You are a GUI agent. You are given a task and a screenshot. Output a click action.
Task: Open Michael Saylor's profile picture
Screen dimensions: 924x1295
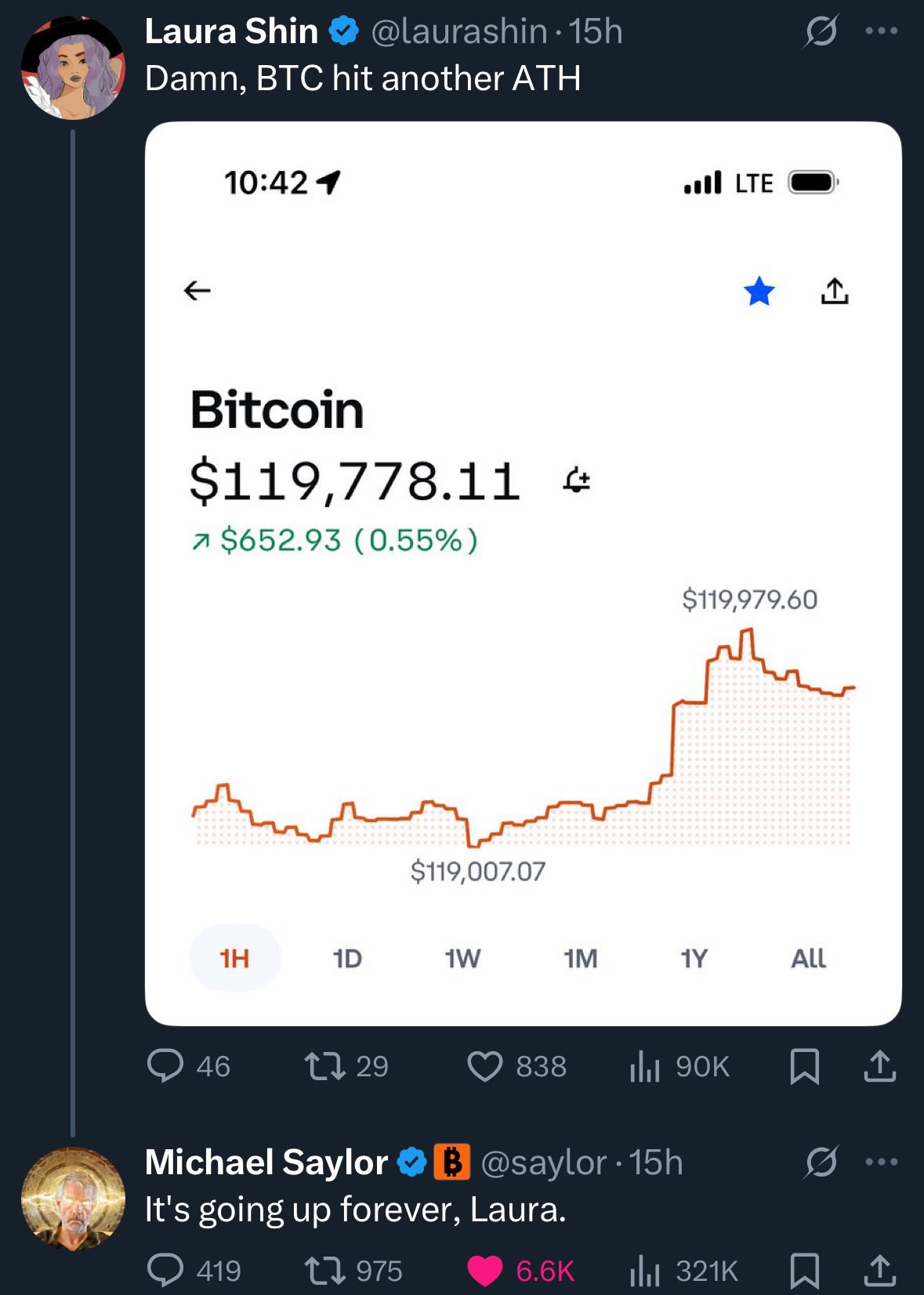click(73, 1198)
